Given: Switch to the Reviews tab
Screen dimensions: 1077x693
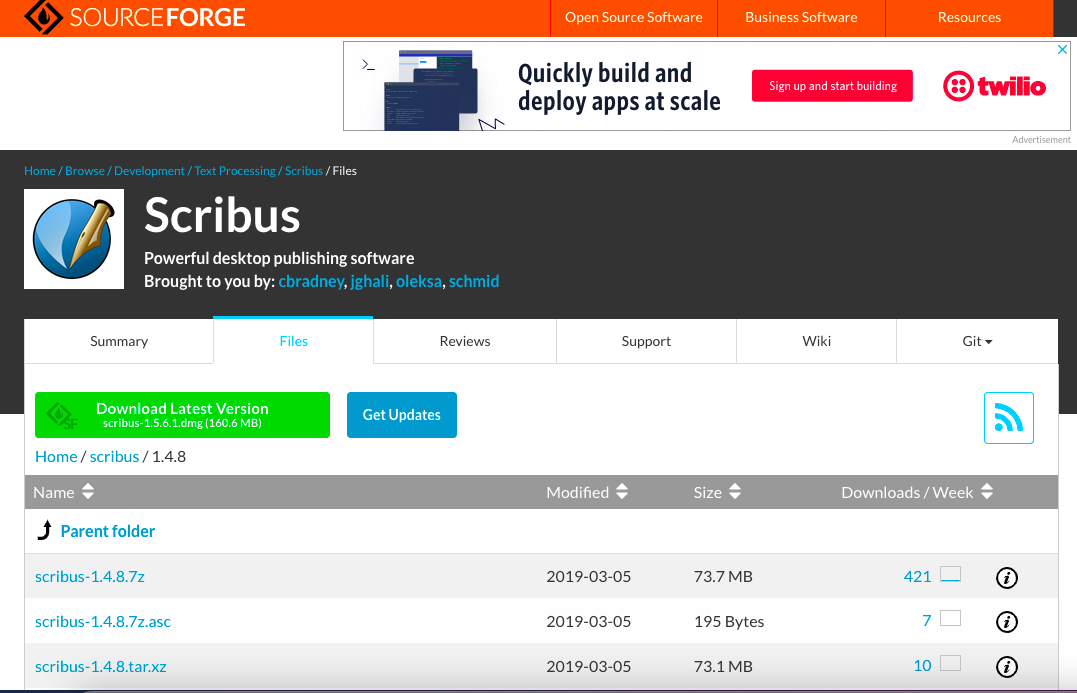Looking at the screenshot, I should (465, 341).
